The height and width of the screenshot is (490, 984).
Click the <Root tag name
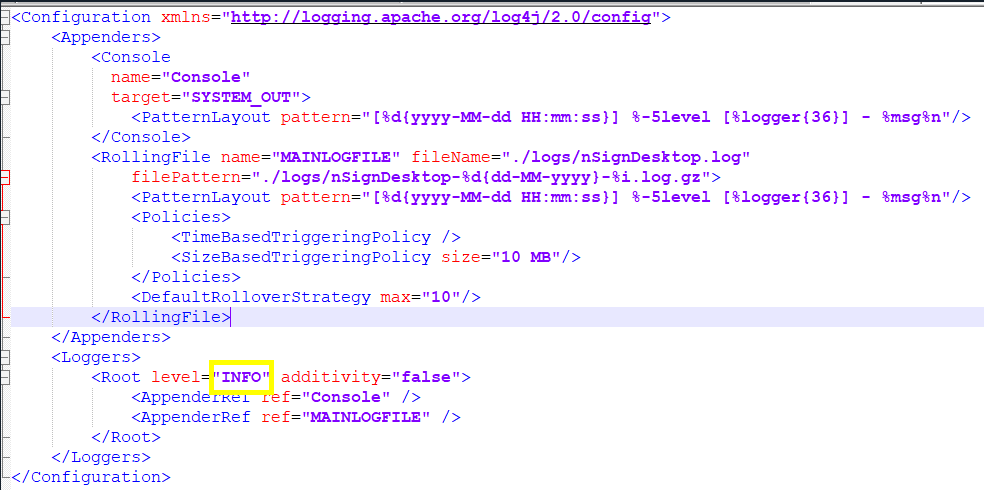(x=115, y=377)
